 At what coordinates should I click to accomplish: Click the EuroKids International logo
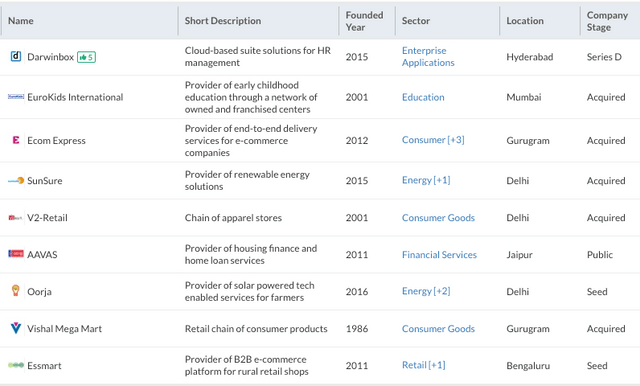pyautogui.click(x=16, y=97)
